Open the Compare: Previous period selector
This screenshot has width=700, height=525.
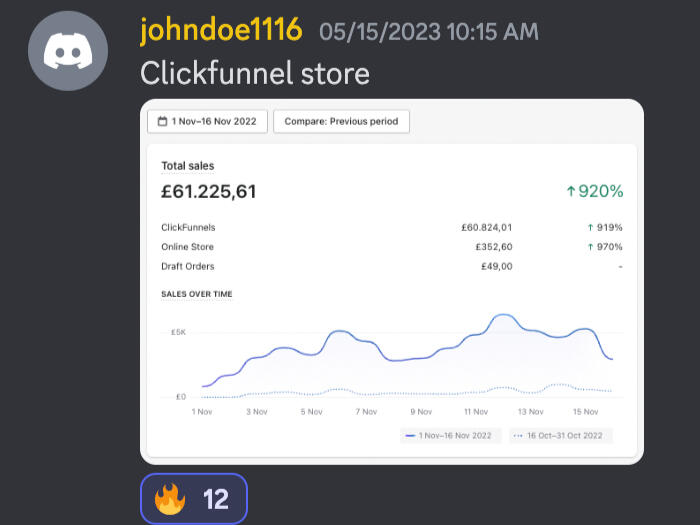click(341, 122)
